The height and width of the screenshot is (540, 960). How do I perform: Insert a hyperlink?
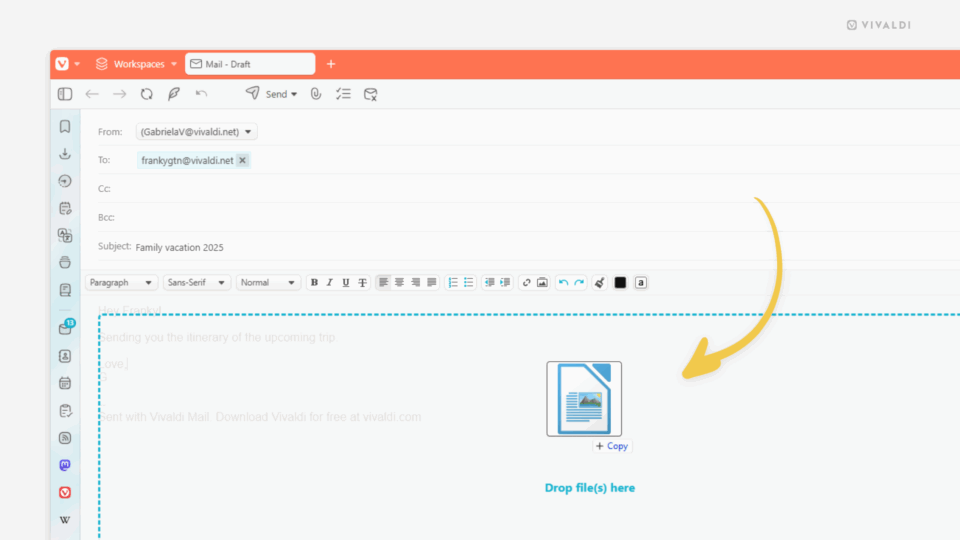(x=527, y=282)
